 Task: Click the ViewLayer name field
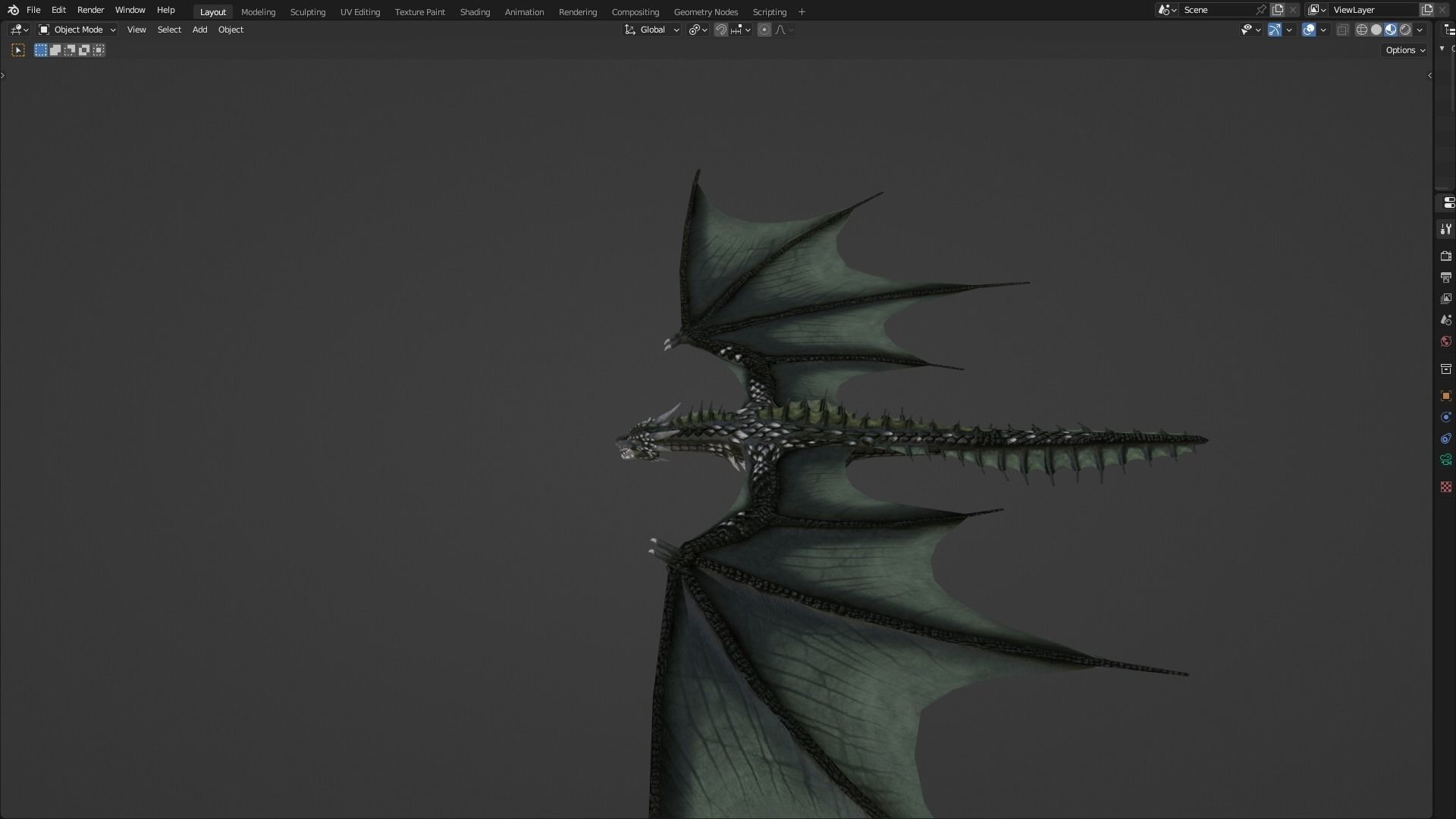tap(1374, 10)
